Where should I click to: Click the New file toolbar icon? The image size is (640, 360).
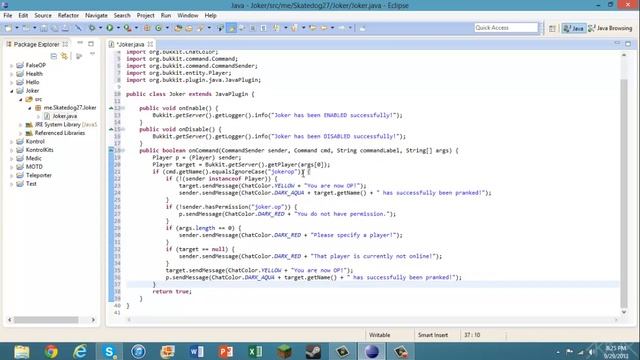tap(8, 28)
